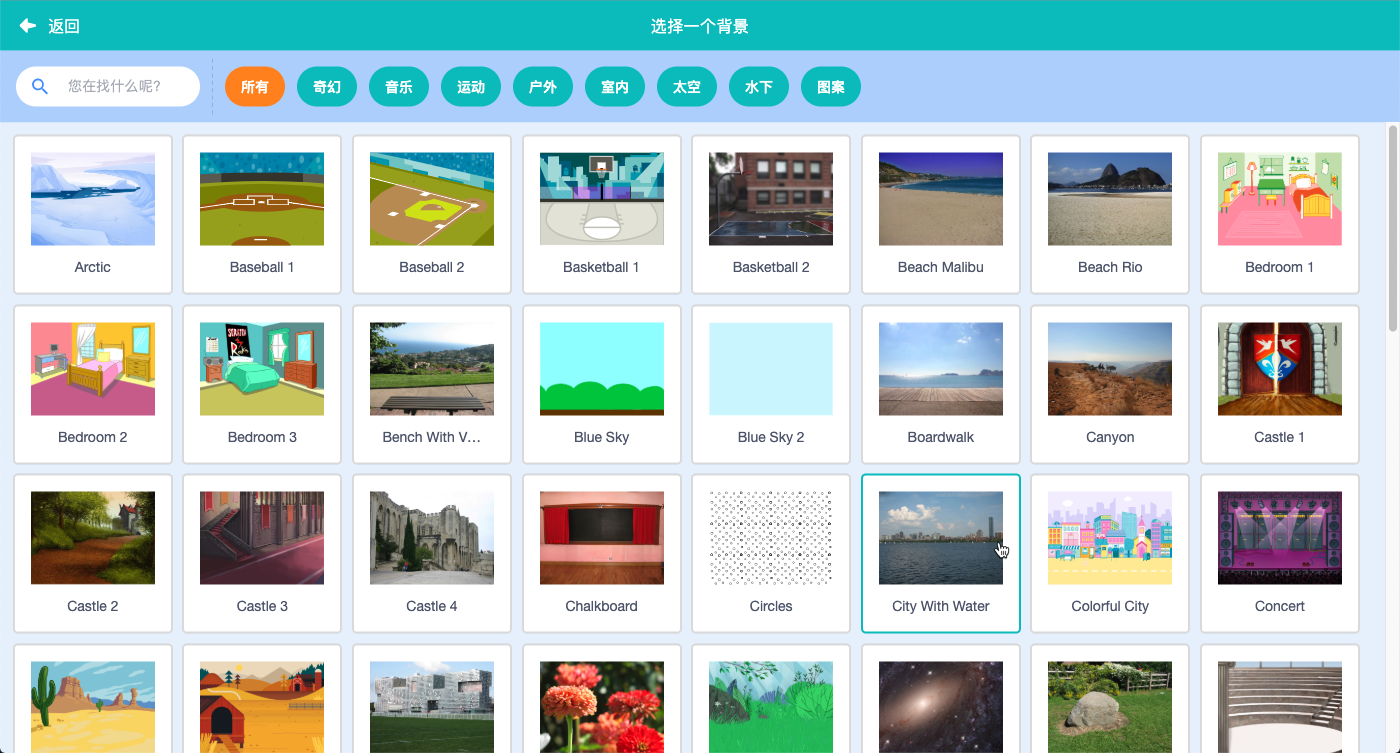This screenshot has height=753, width=1400.
Task: Select the Baseball 2 backdrop
Action: [432, 214]
